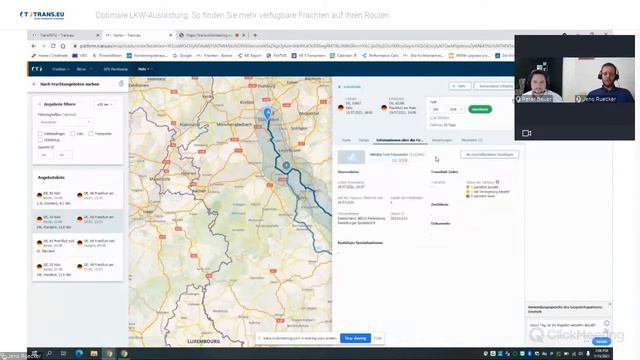Image resolution: width=640 pixels, height=360 pixels.
Task: Click Jens Ruecker's webcam thumbnail
Action: pyautogui.click(x=599, y=80)
